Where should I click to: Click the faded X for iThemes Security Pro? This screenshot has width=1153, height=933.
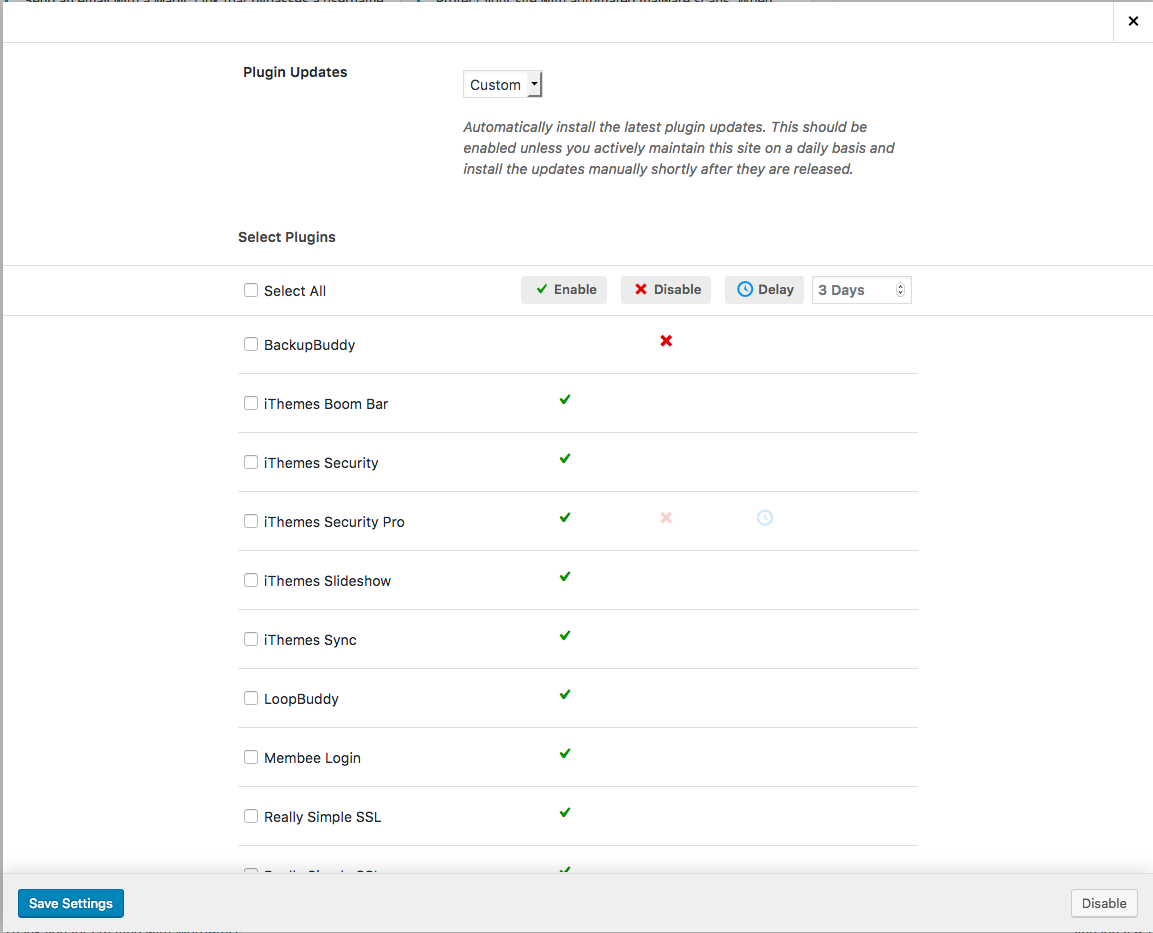[666, 518]
